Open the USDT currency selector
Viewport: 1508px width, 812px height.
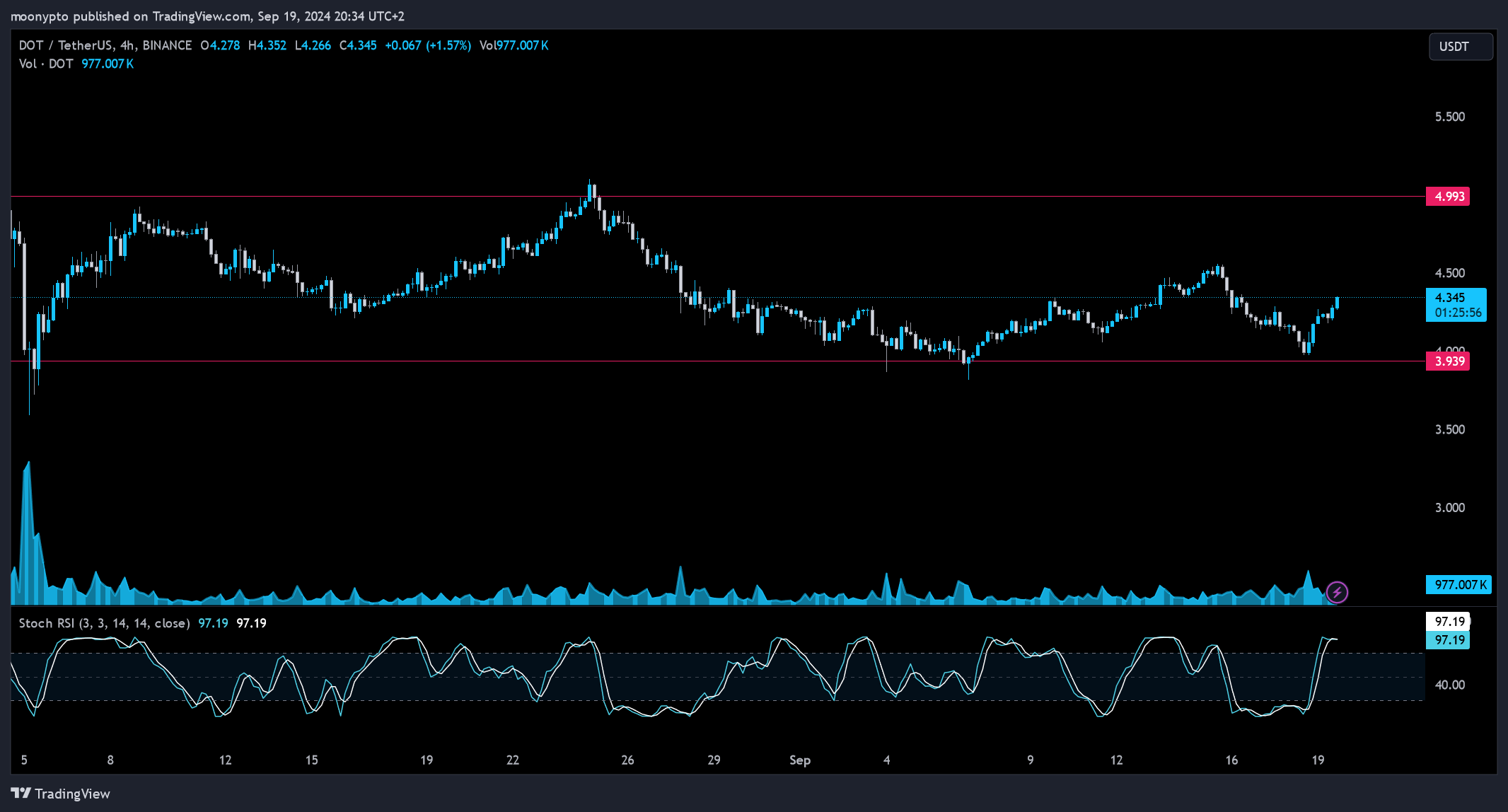pos(1461,47)
